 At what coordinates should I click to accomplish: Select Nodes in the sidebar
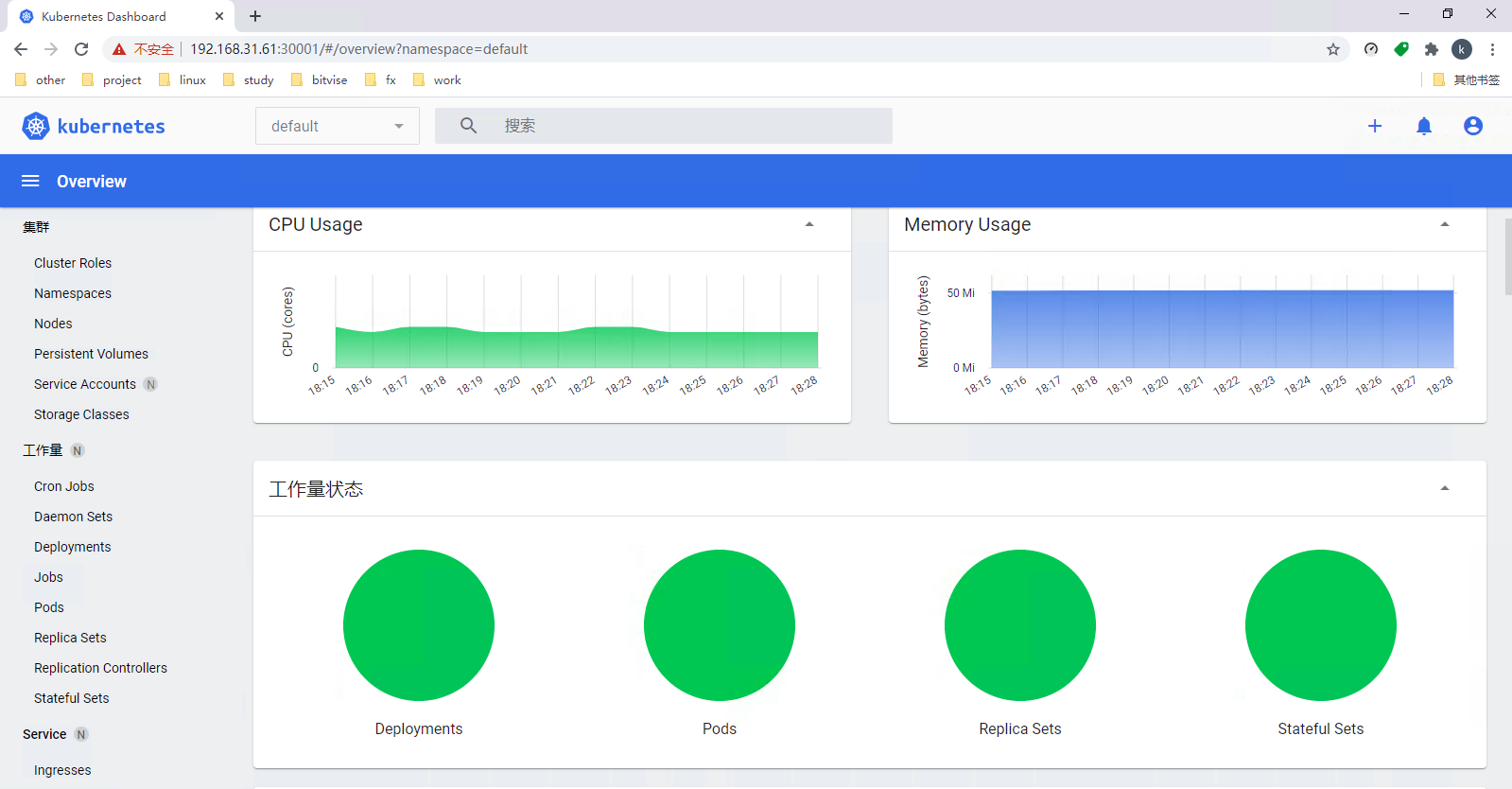53,324
